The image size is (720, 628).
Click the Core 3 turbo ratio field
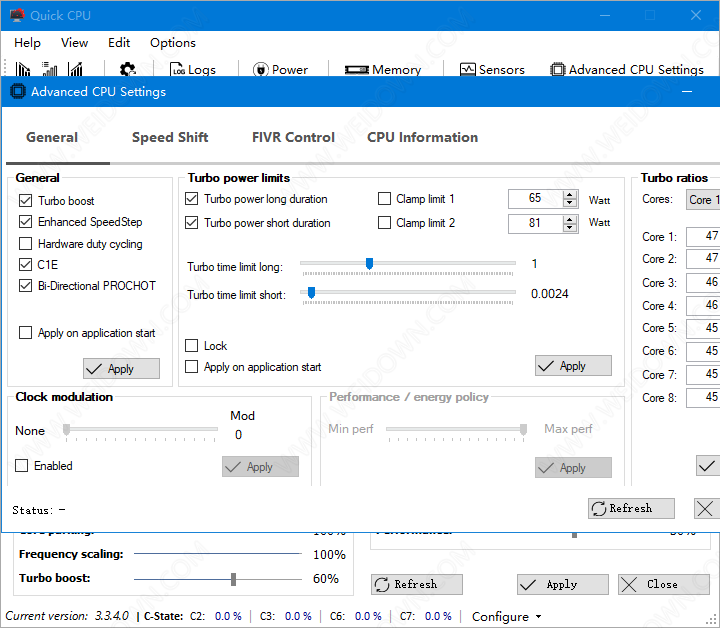[703, 282]
